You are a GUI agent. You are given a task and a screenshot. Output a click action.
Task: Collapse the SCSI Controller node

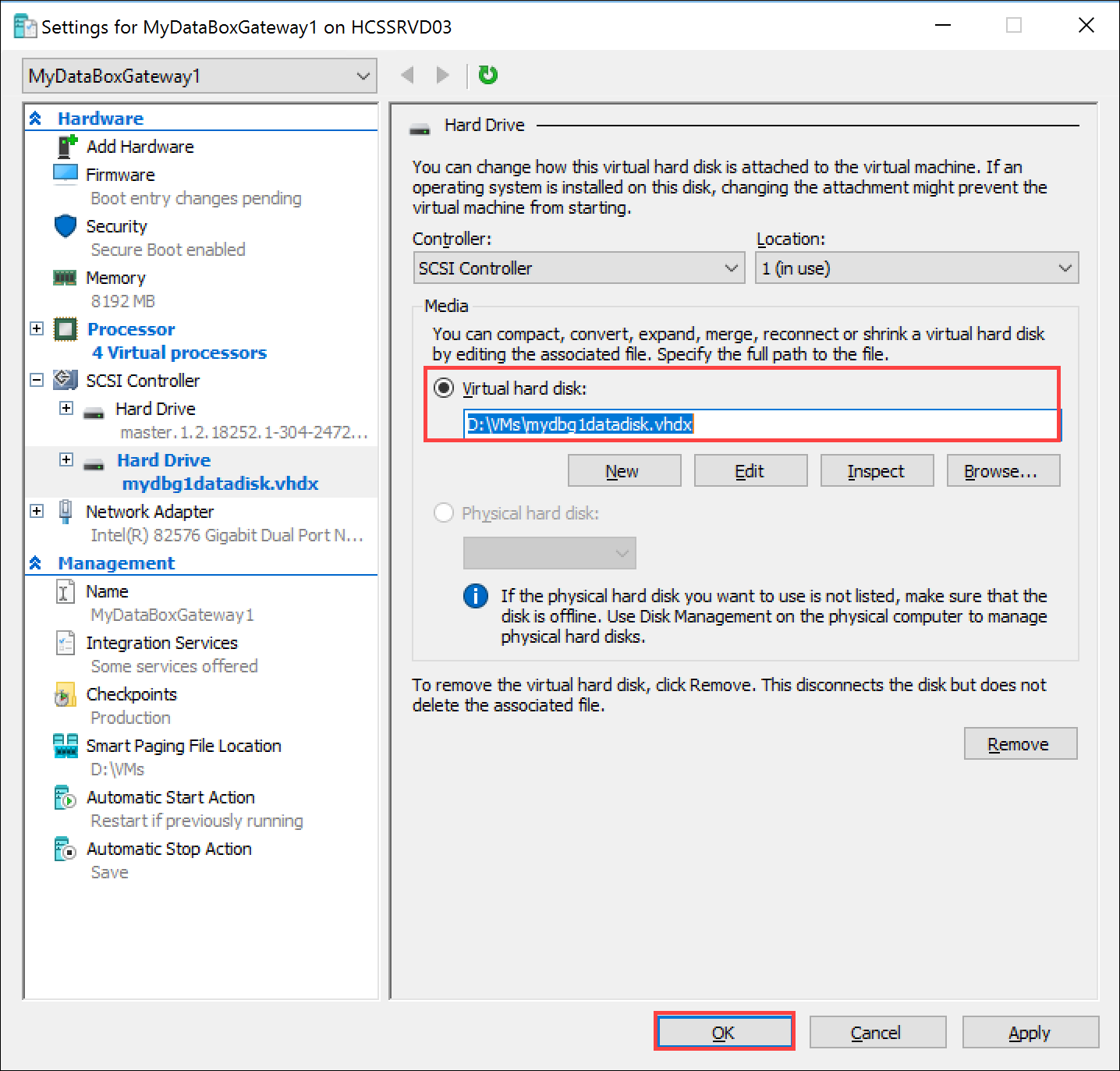[37, 380]
